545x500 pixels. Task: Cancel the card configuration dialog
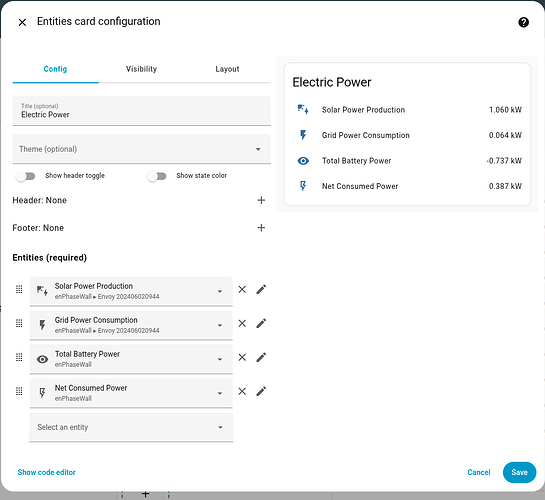[479, 472]
